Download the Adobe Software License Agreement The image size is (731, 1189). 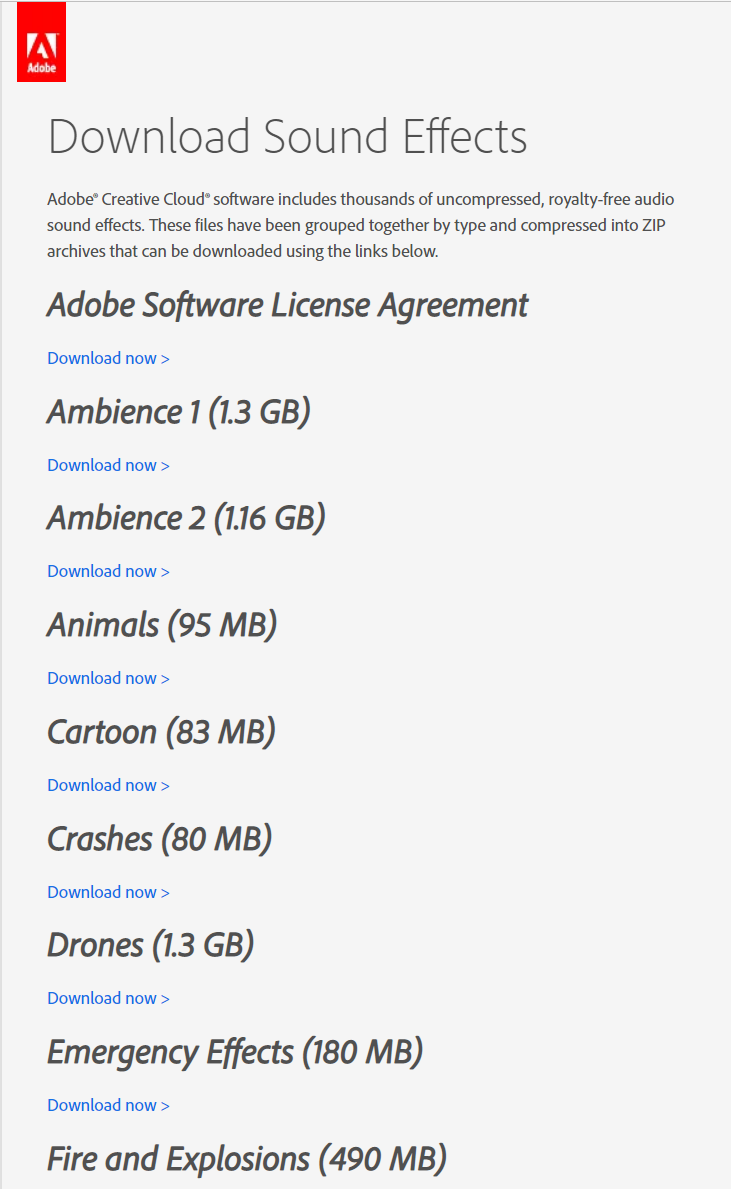(108, 358)
